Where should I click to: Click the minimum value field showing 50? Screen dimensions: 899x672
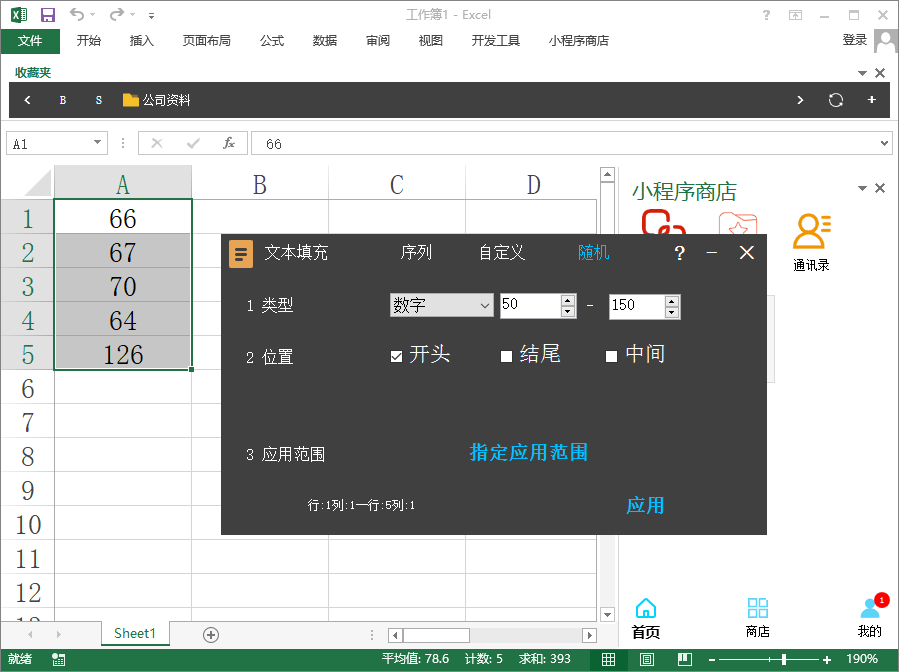point(530,305)
